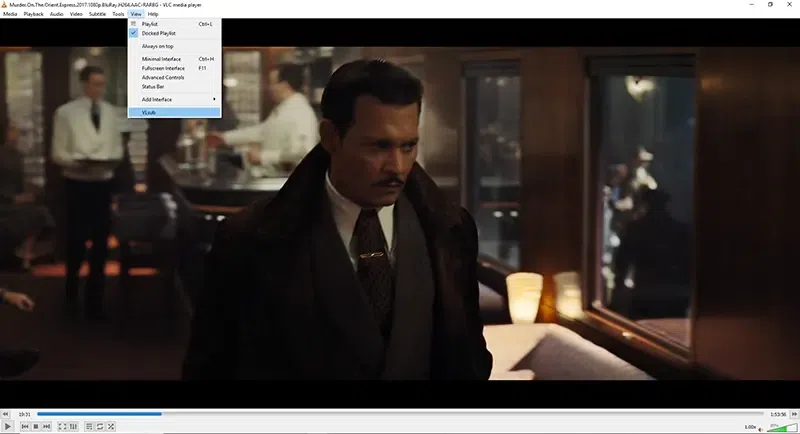
Task: Mute audio via speaker icon
Action: (761, 428)
